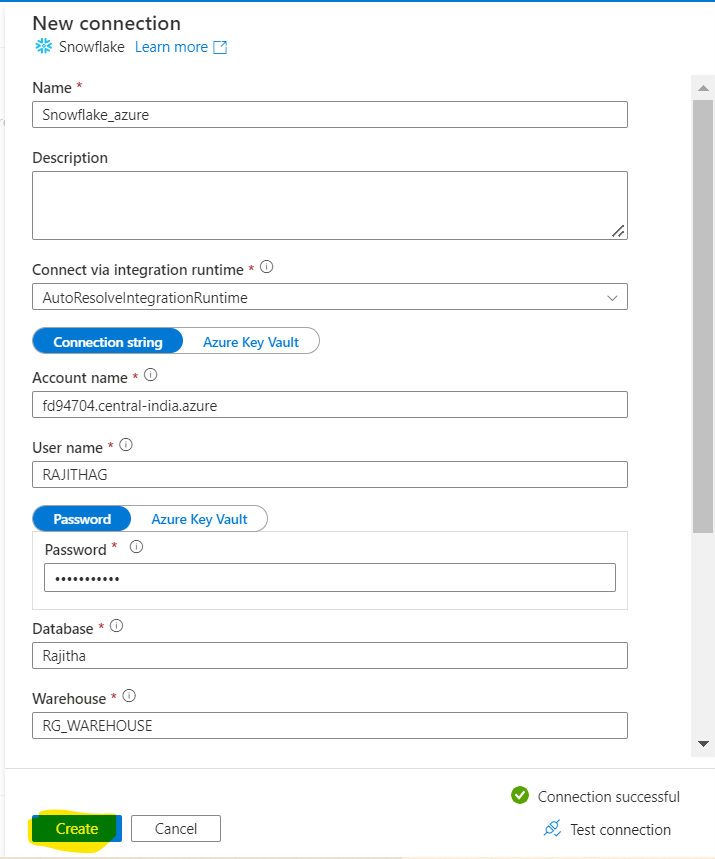The image size is (715, 859).
Task: Click info icon next to Warehouse label
Action: coord(129,696)
